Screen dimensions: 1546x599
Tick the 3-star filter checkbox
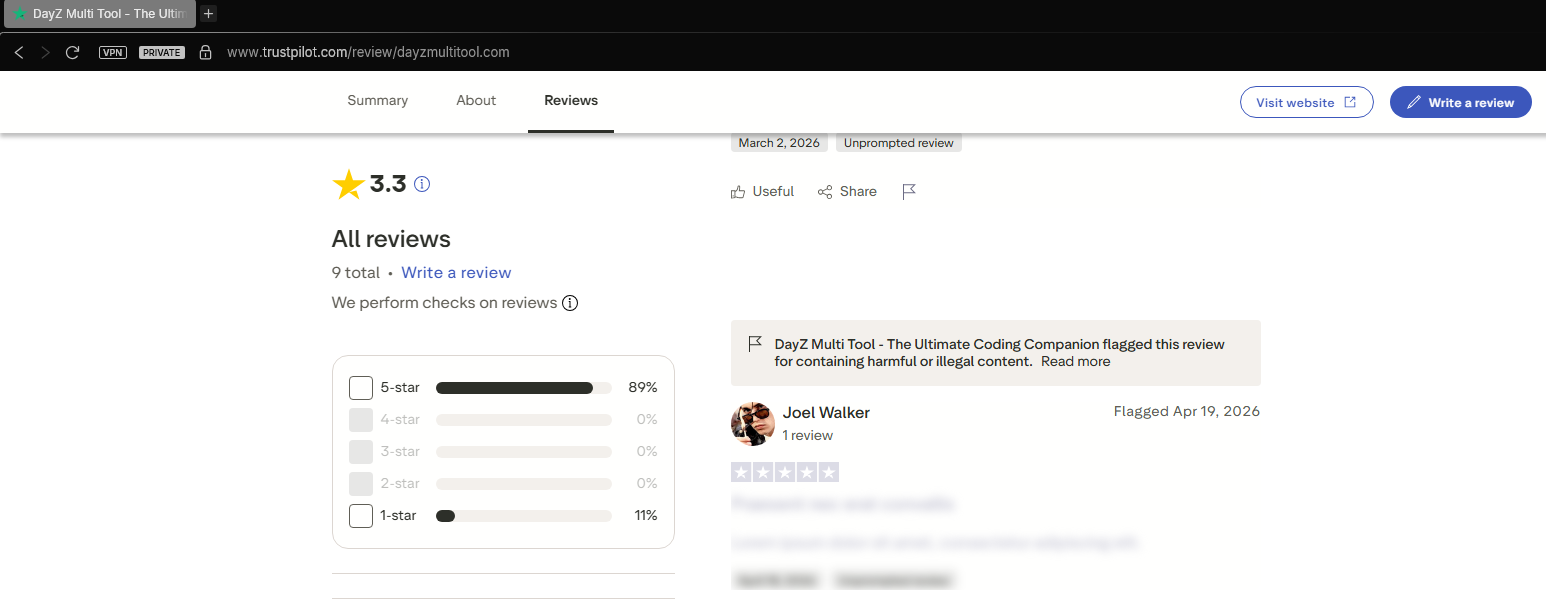coord(361,452)
